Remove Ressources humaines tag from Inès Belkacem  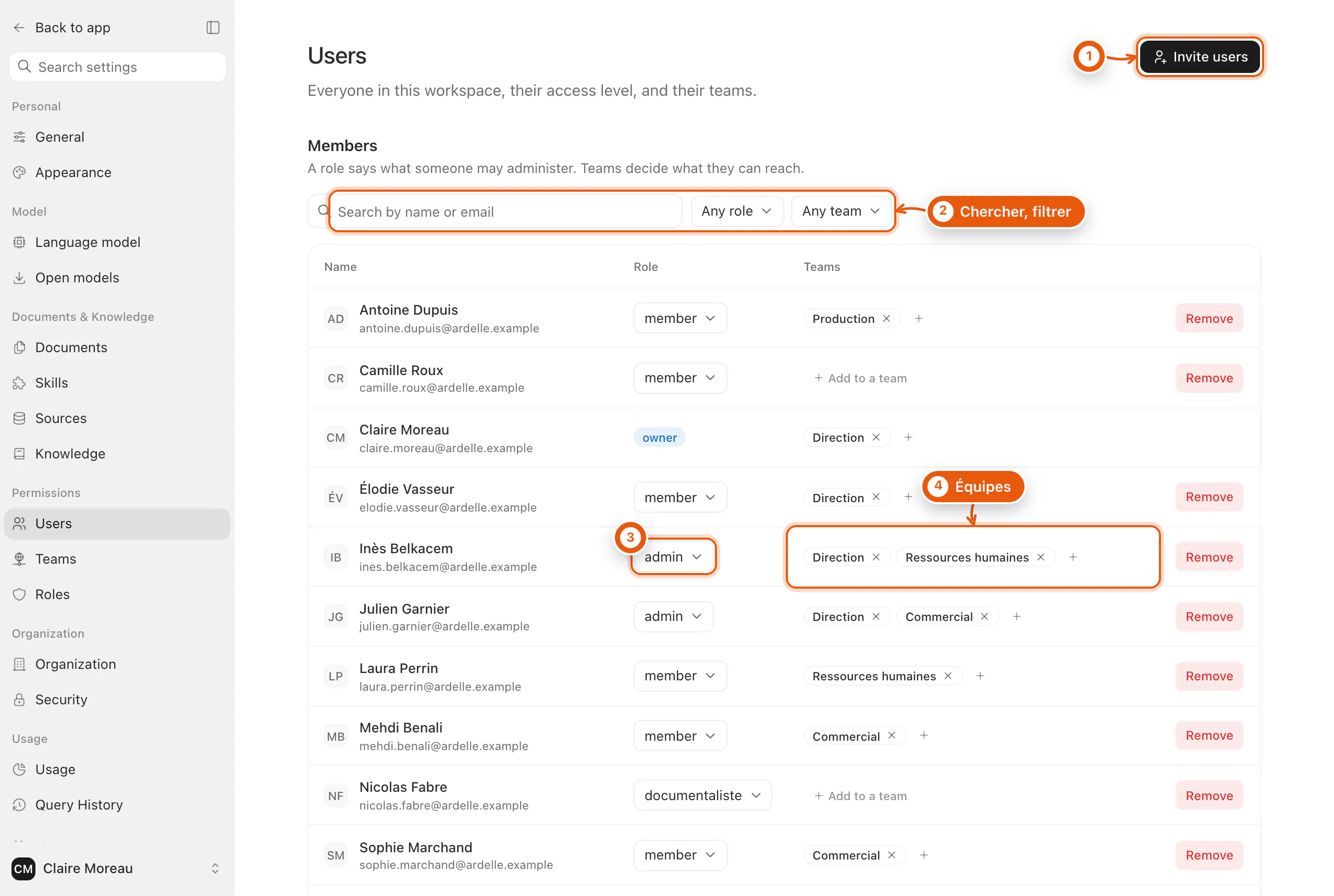(x=1041, y=557)
